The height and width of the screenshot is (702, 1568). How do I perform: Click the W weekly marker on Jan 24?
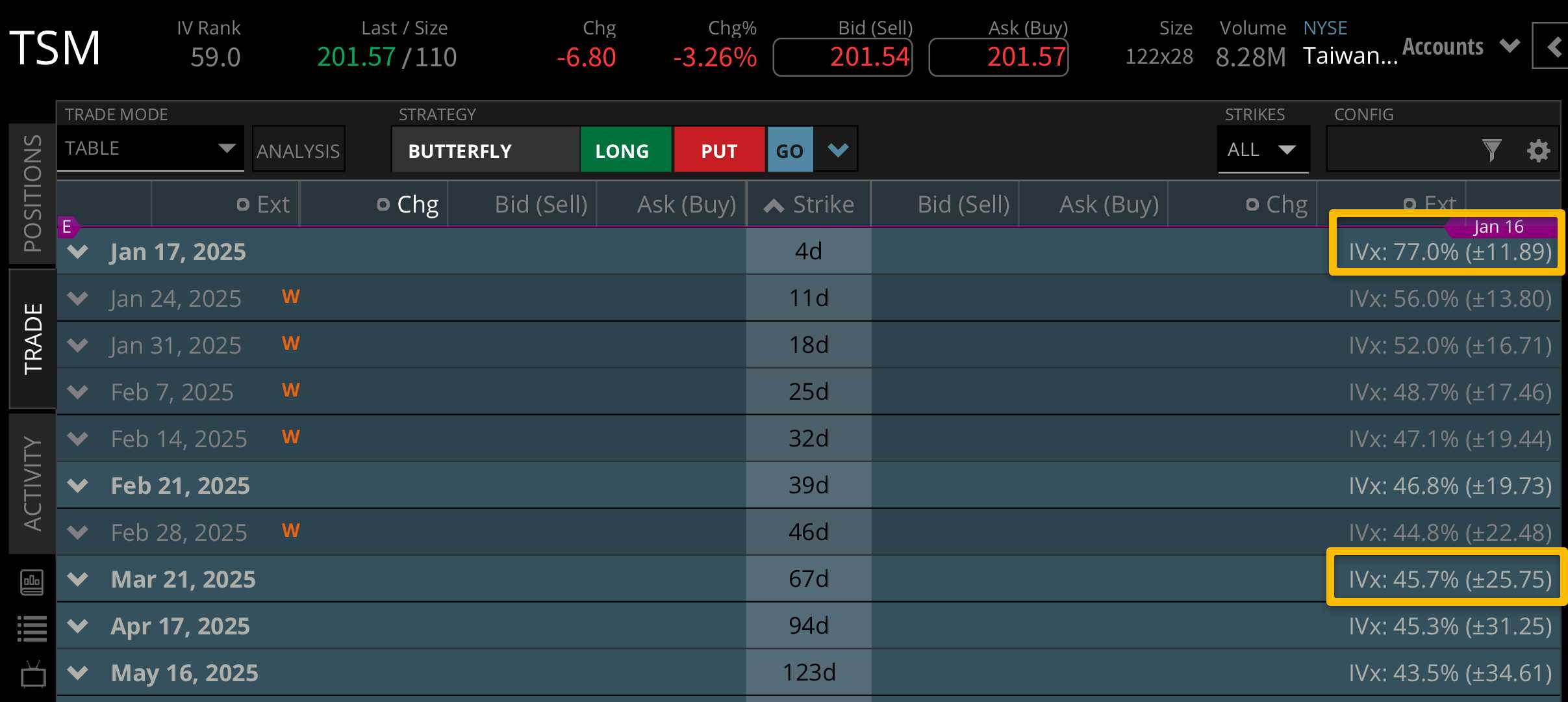coord(290,297)
